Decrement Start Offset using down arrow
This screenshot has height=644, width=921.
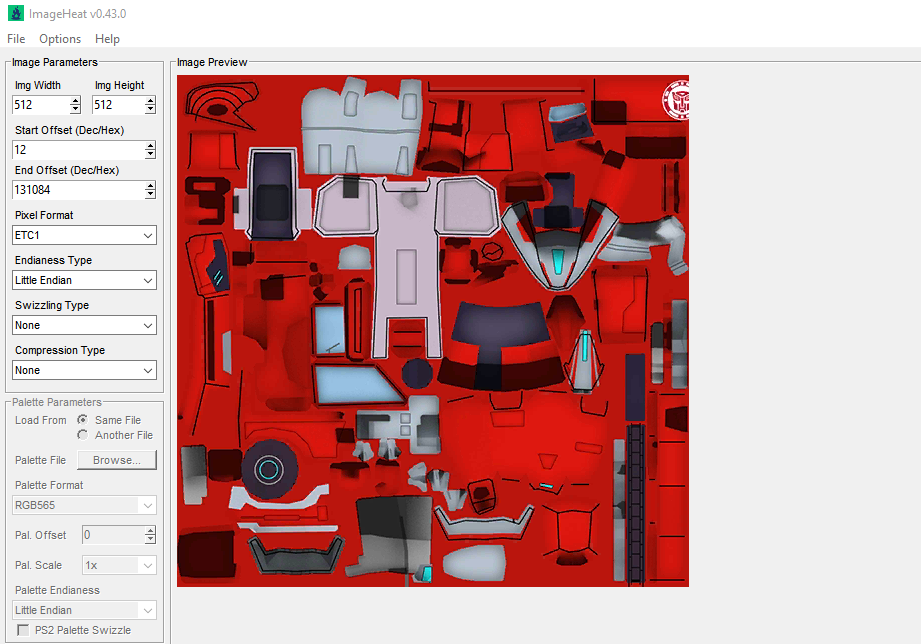[150, 154]
